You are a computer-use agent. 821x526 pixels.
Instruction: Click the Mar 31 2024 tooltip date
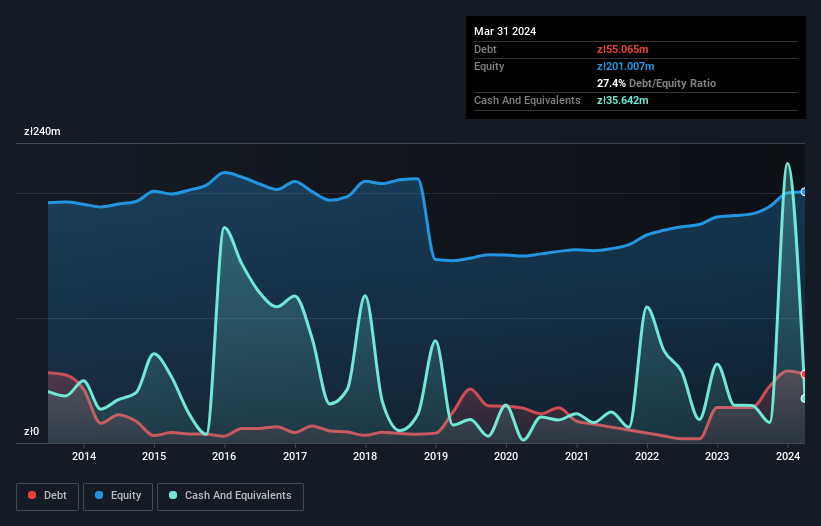pos(505,31)
